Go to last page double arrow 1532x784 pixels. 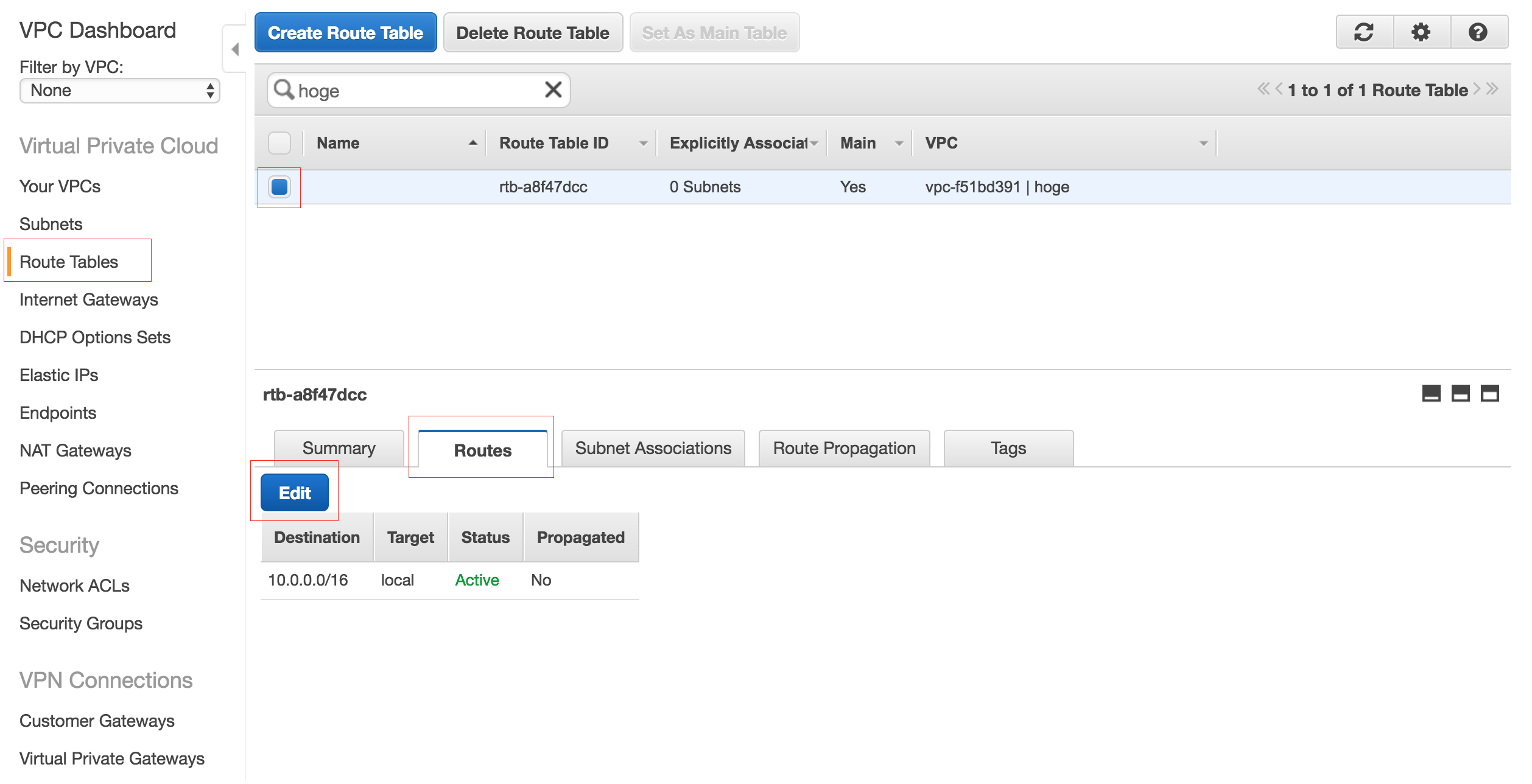(1492, 89)
